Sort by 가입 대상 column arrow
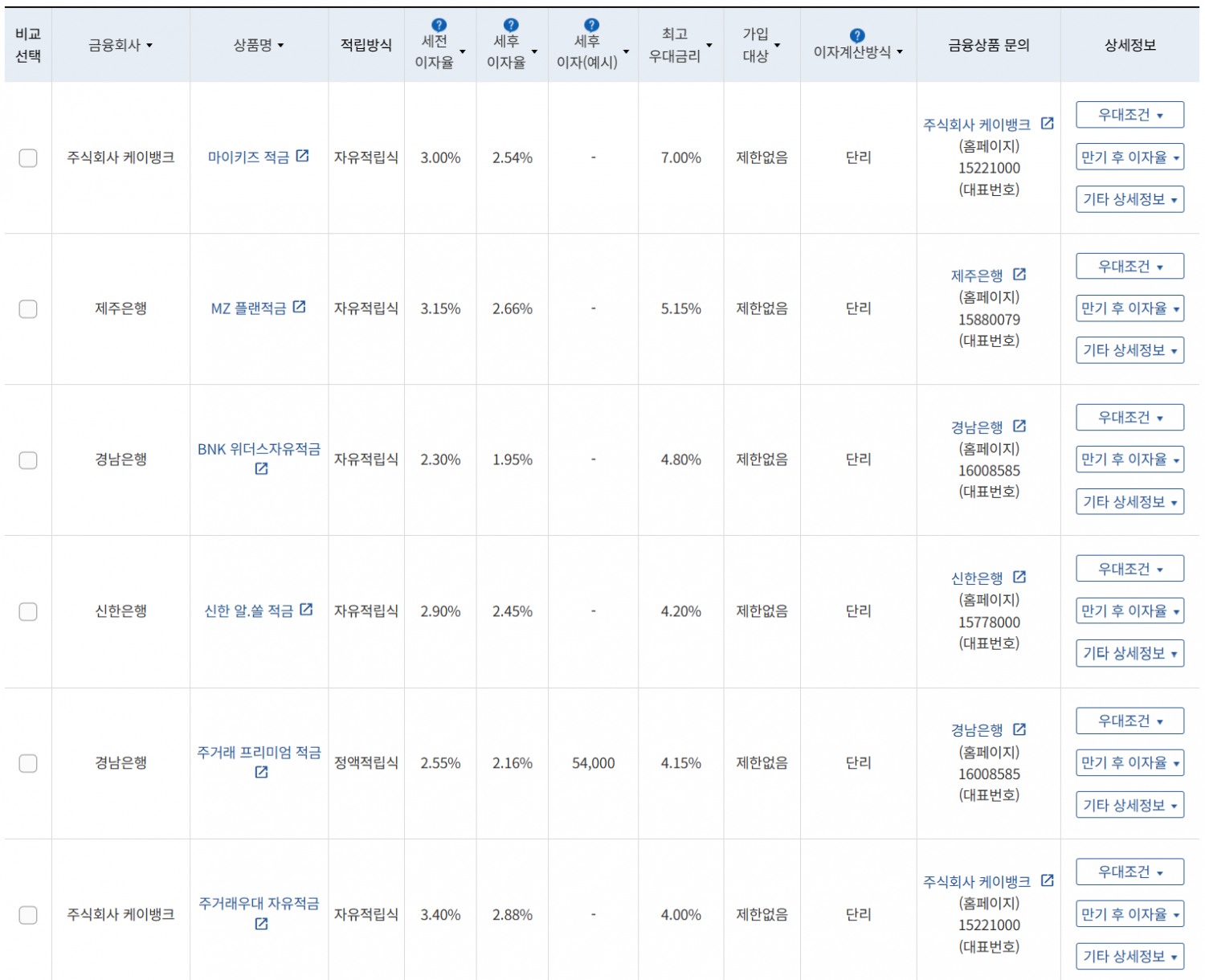 click(778, 46)
